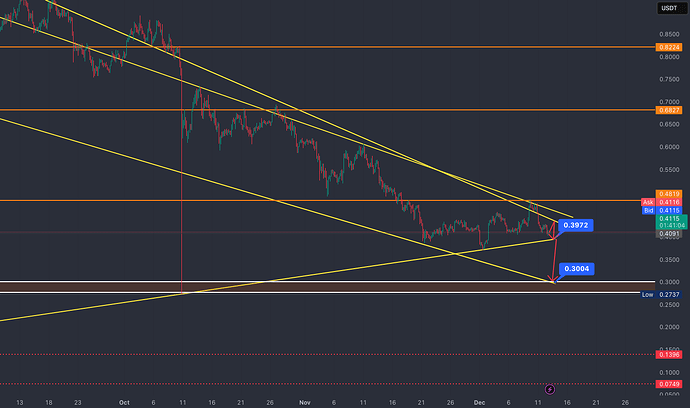Open the USDT currency selector
This screenshot has width=690, height=408.
[667, 9]
